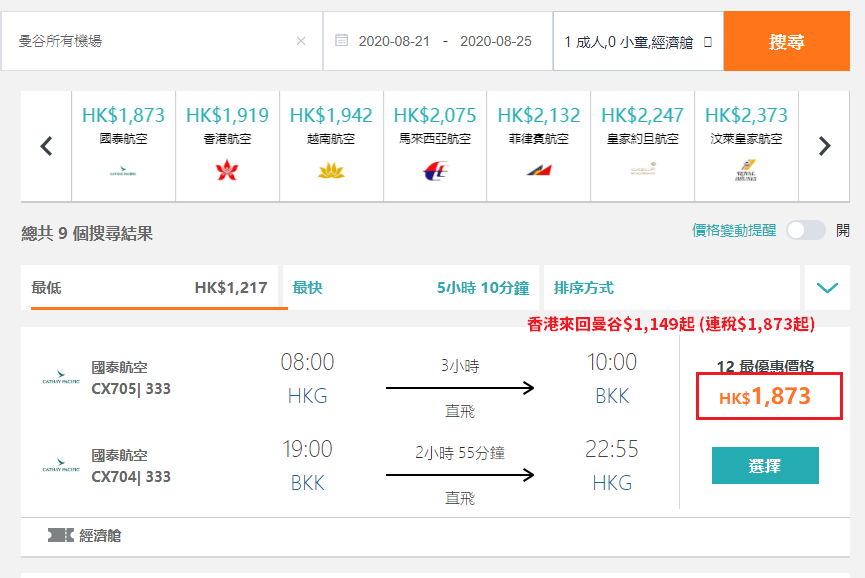865x578 pixels.
Task: Select the 最快 5小時 10分鐘 tab
Action: click(x=410, y=287)
